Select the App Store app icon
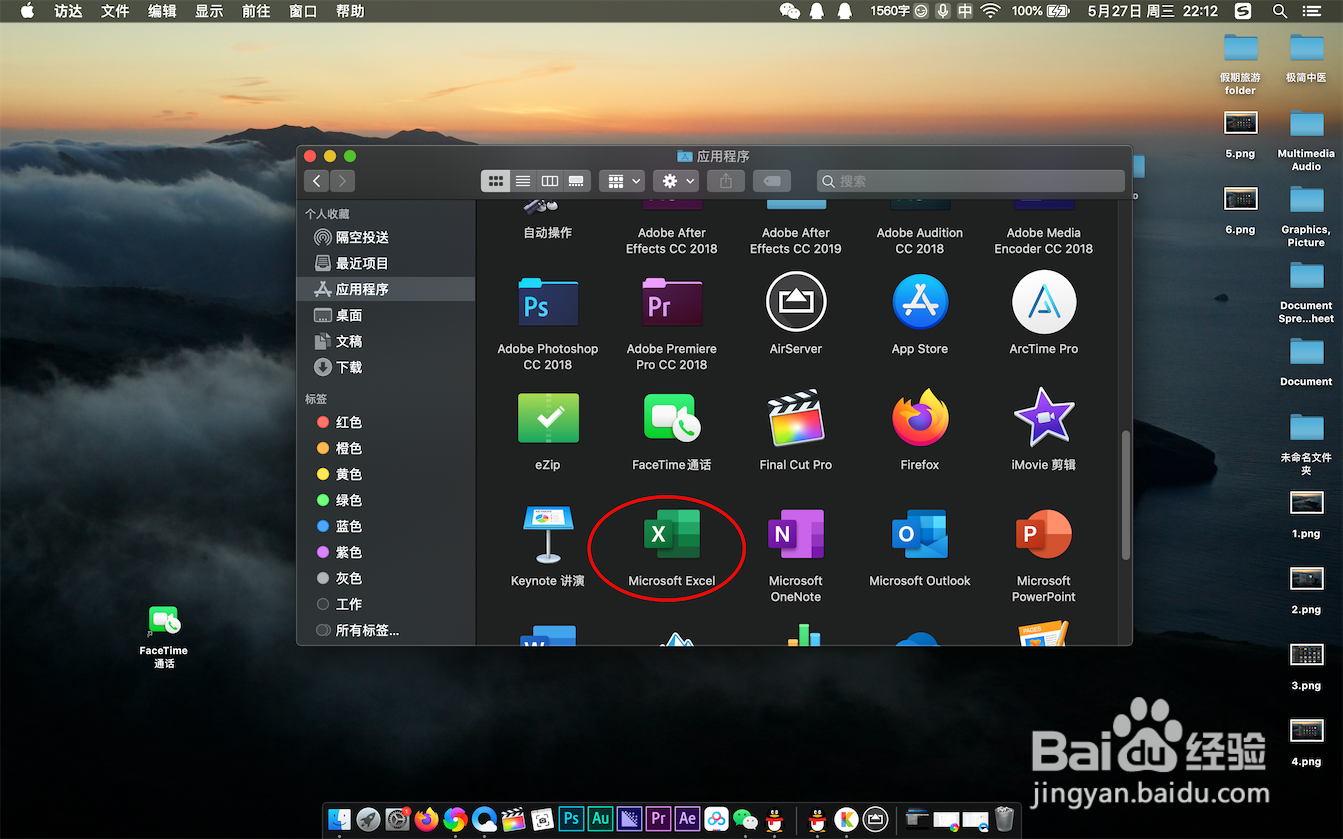The width and height of the screenshot is (1343, 839). point(920,302)
